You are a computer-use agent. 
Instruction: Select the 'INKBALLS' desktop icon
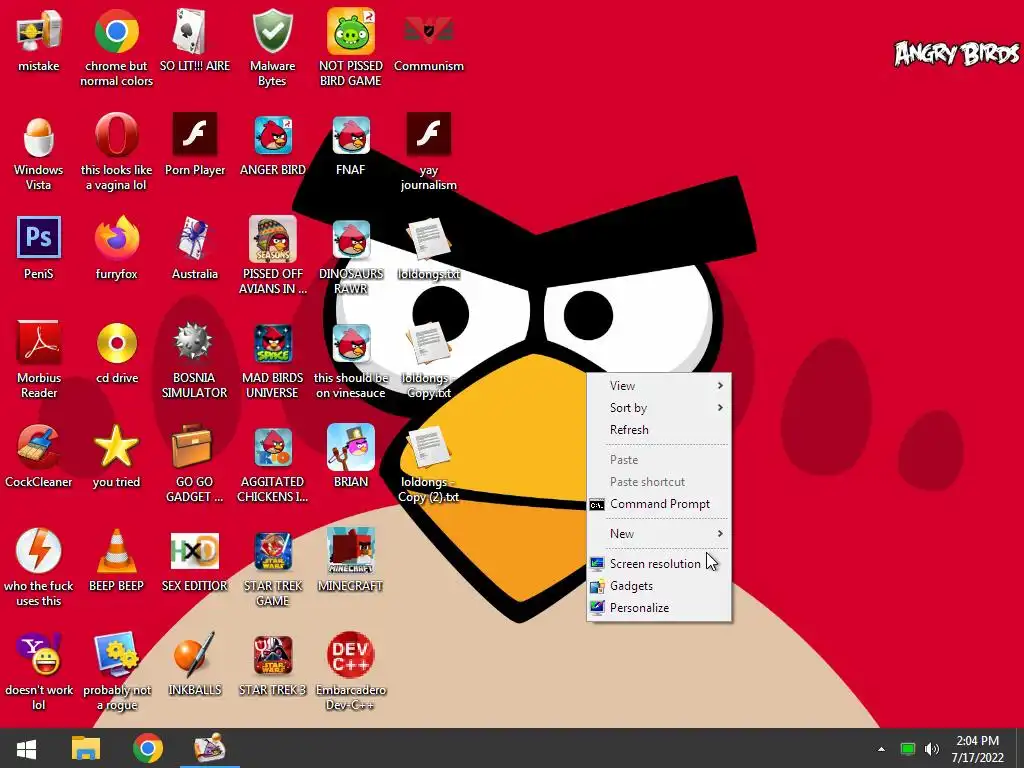(195, 654)
